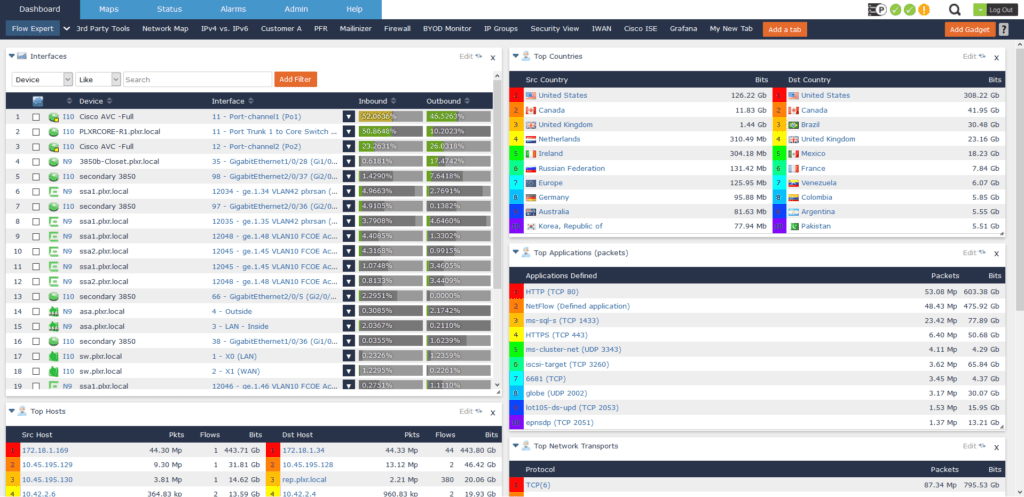The width and height of the screenshot is (1024, 497).
Task: Switch to the Status tab
Action: [169, 9]
